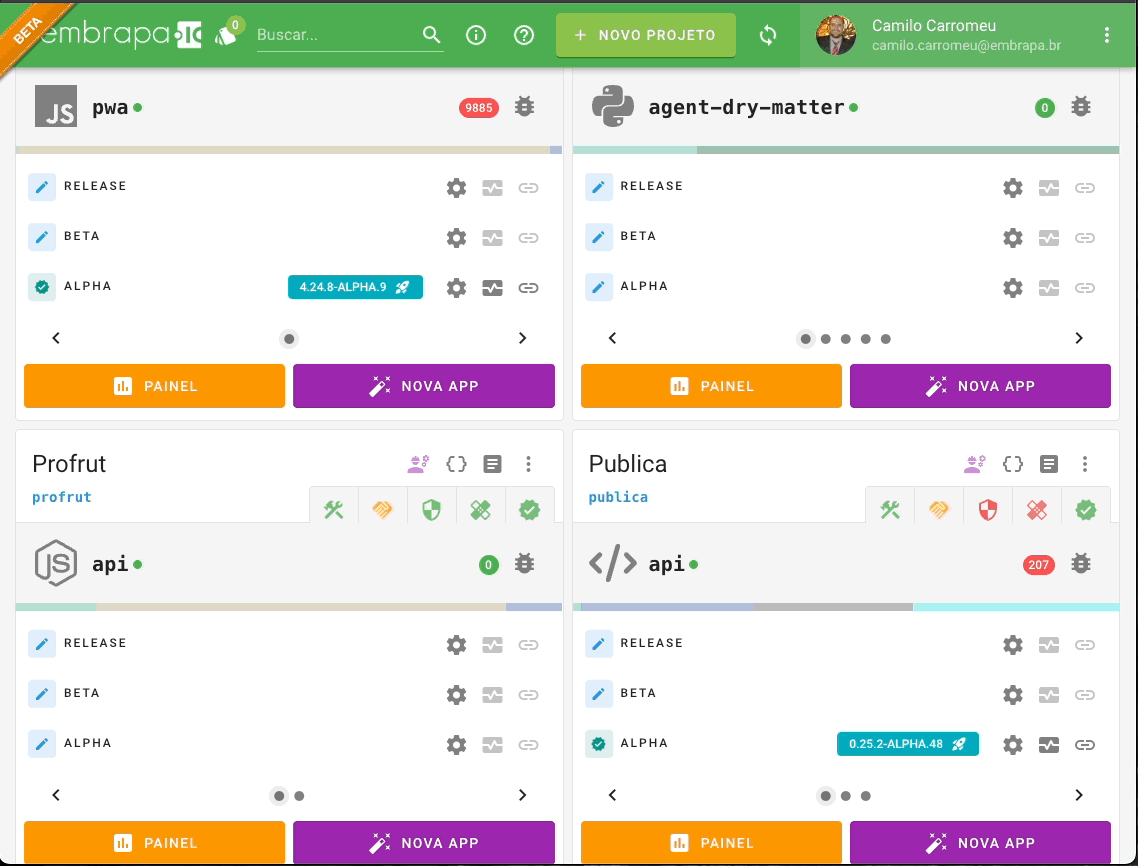Image resolution: width=1138 pixels, height=866 pixels.
Task: Open Publica code braces icon
Action: 1012,464
